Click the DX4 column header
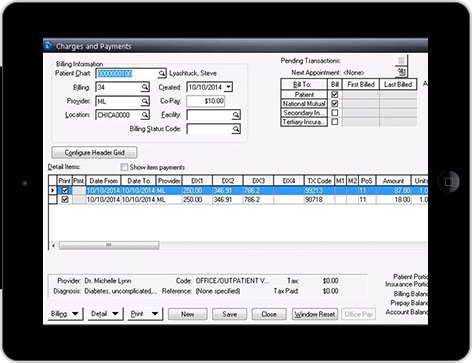472x363 pixels. [x=289, y=181]
